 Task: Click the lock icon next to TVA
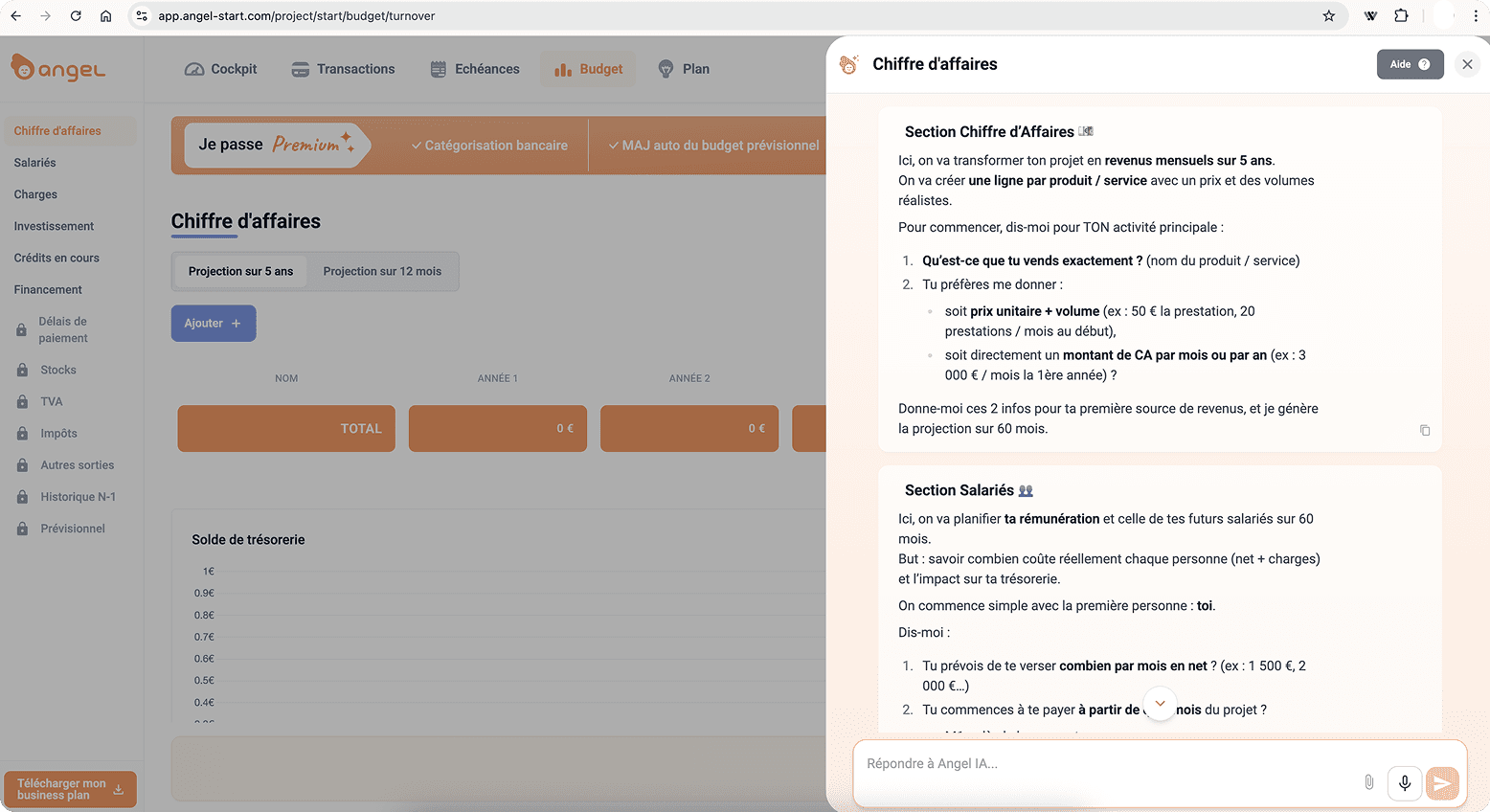tap(20, 401)
